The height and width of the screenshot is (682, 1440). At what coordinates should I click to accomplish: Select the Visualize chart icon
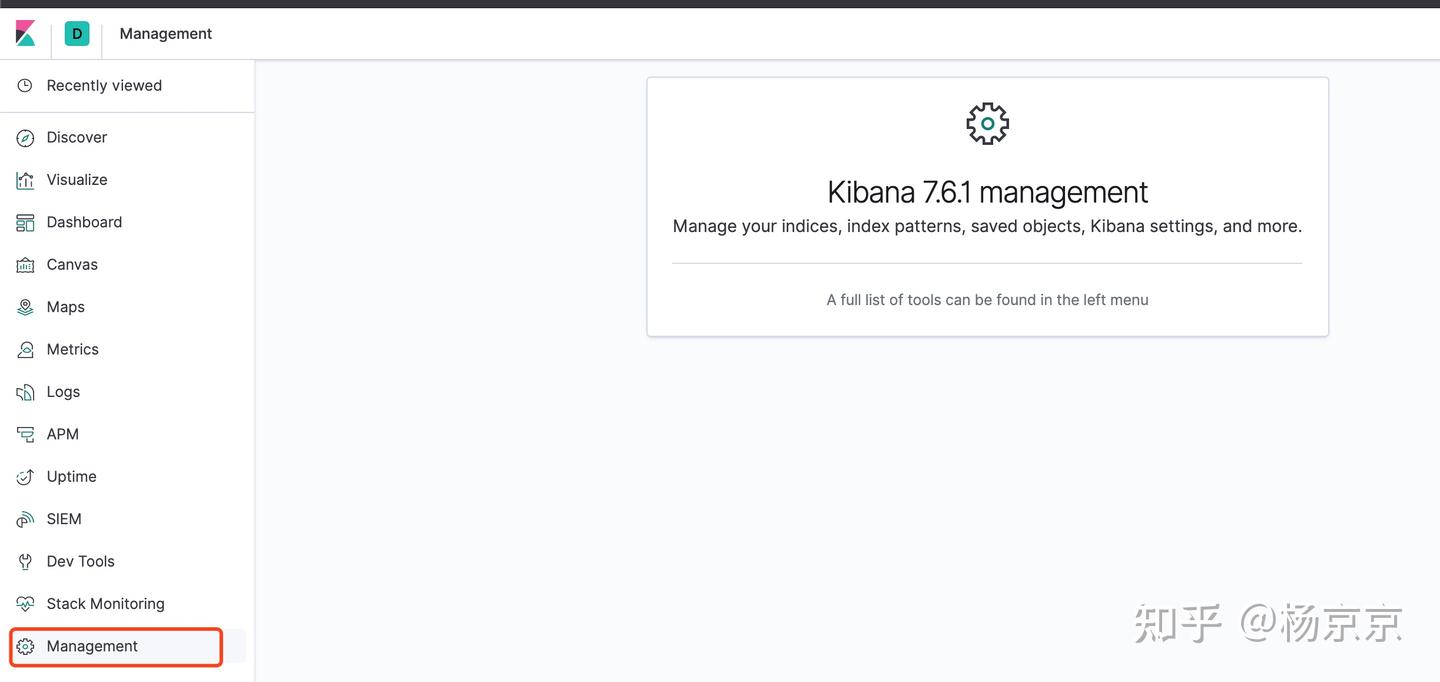pos(25,179)
